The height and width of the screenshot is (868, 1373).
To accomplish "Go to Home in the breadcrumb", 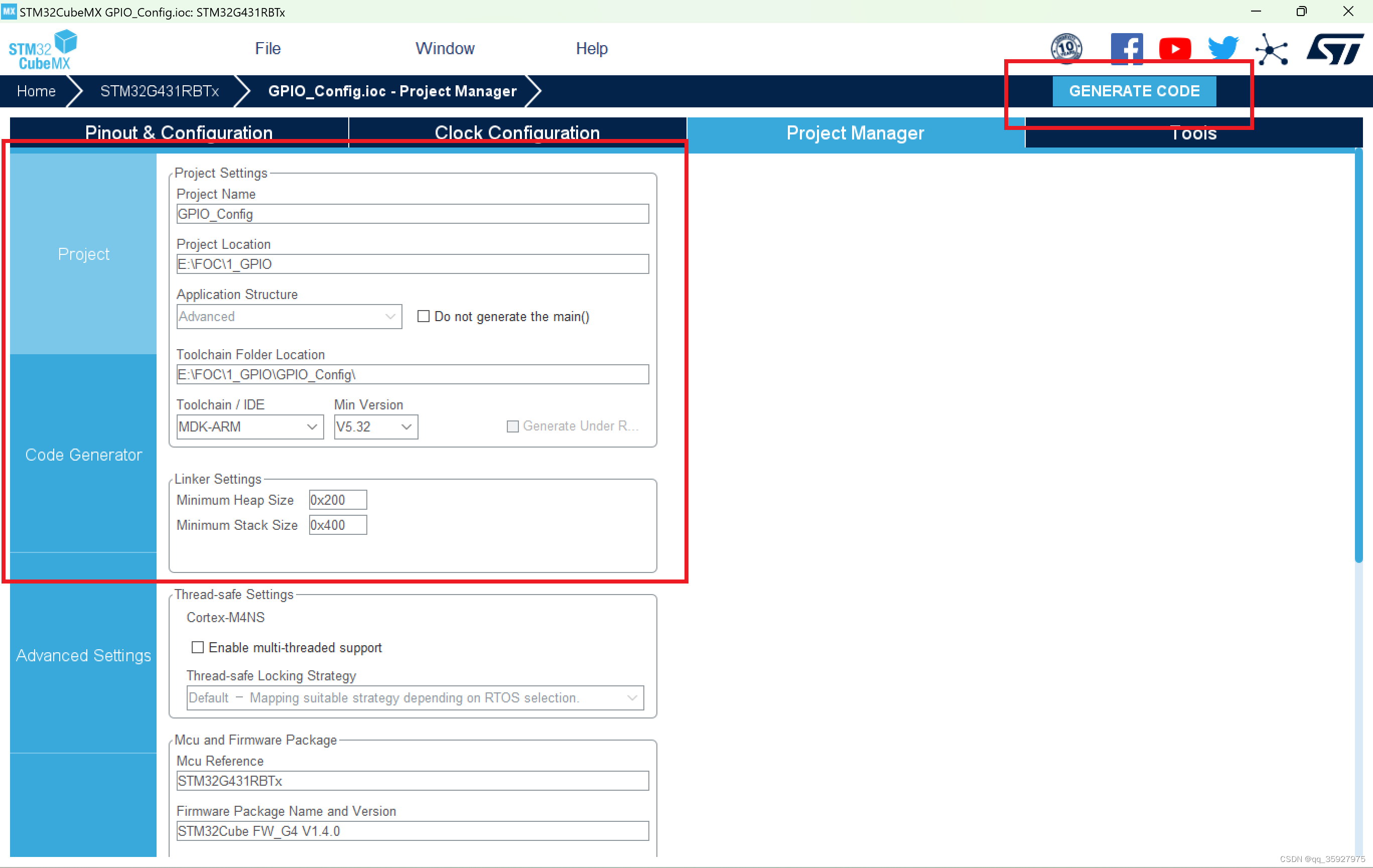I will tap(36, 91).
